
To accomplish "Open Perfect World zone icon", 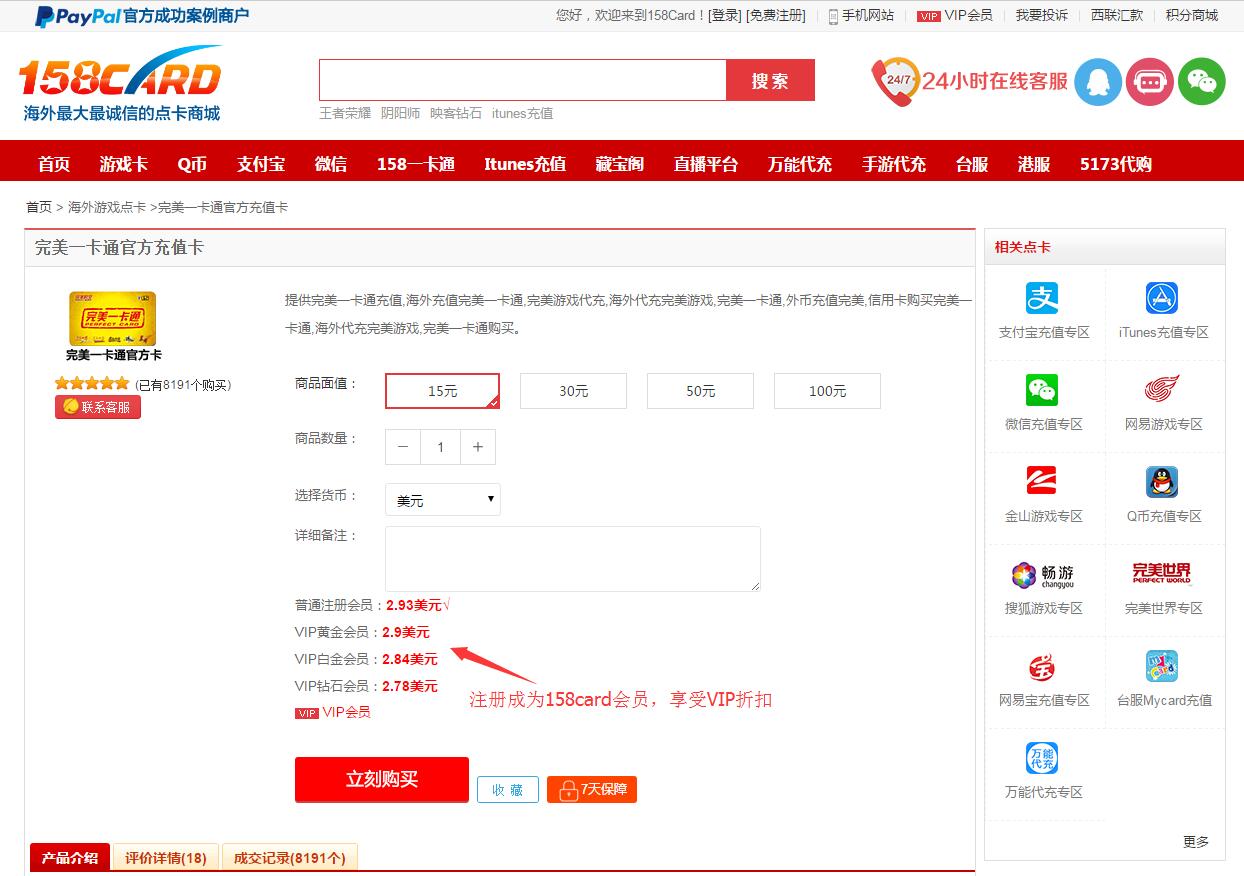I will click(x=1162, y=574).
